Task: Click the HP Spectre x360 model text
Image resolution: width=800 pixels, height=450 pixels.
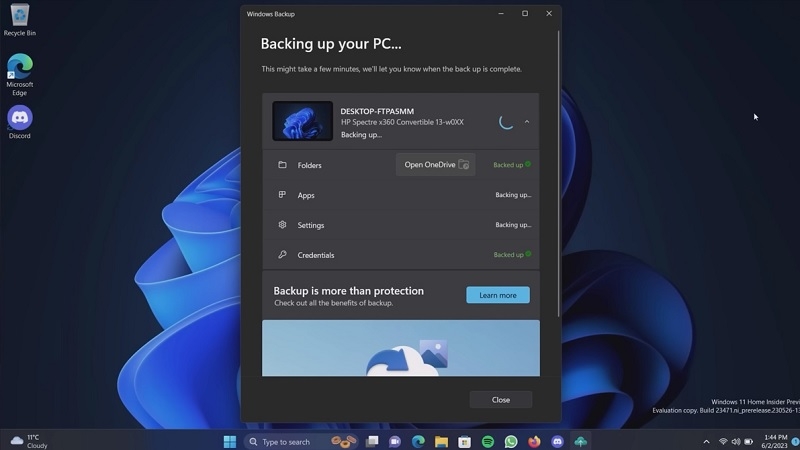Action: tap(402, 122)
